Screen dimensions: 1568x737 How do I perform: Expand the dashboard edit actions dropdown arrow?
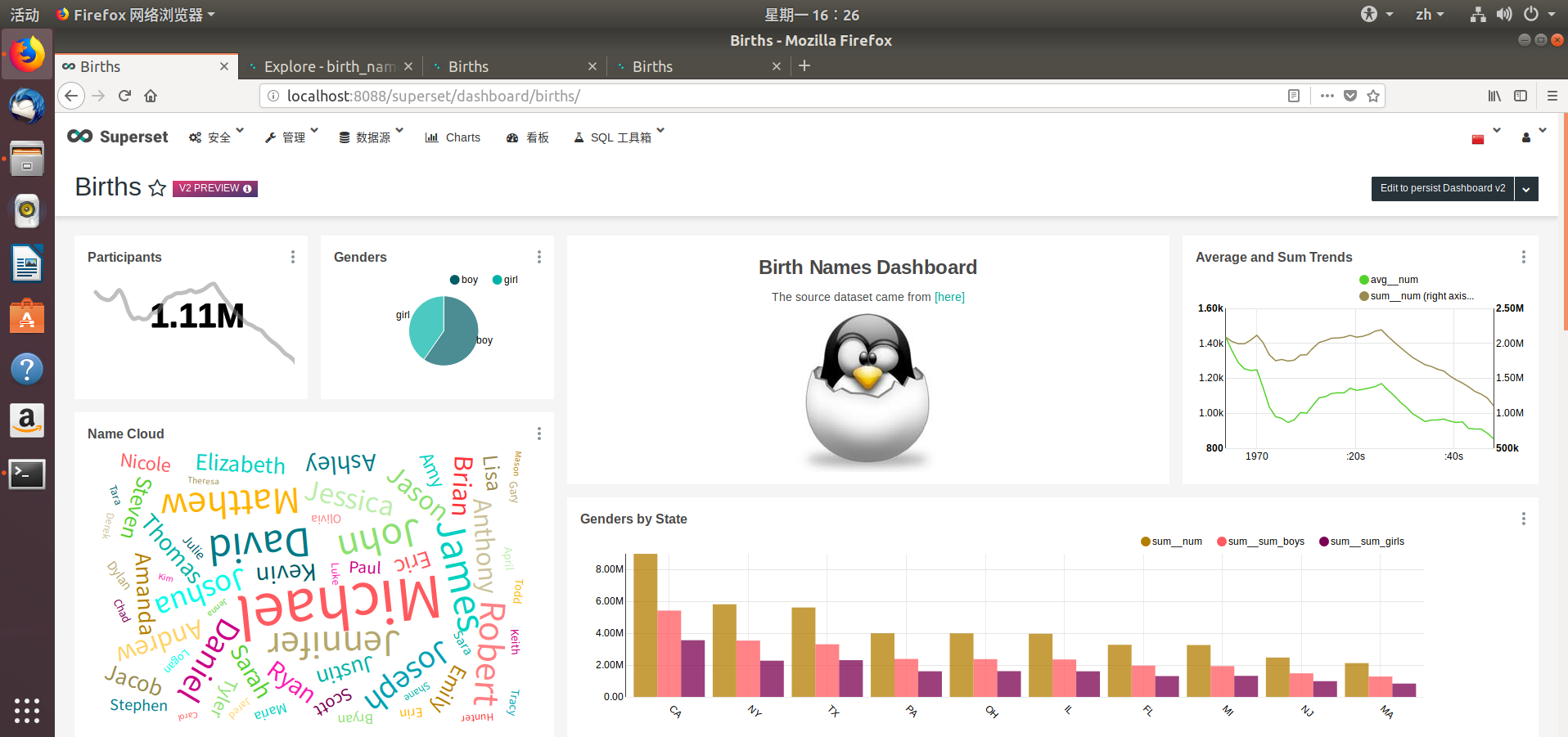(1526, 189)
